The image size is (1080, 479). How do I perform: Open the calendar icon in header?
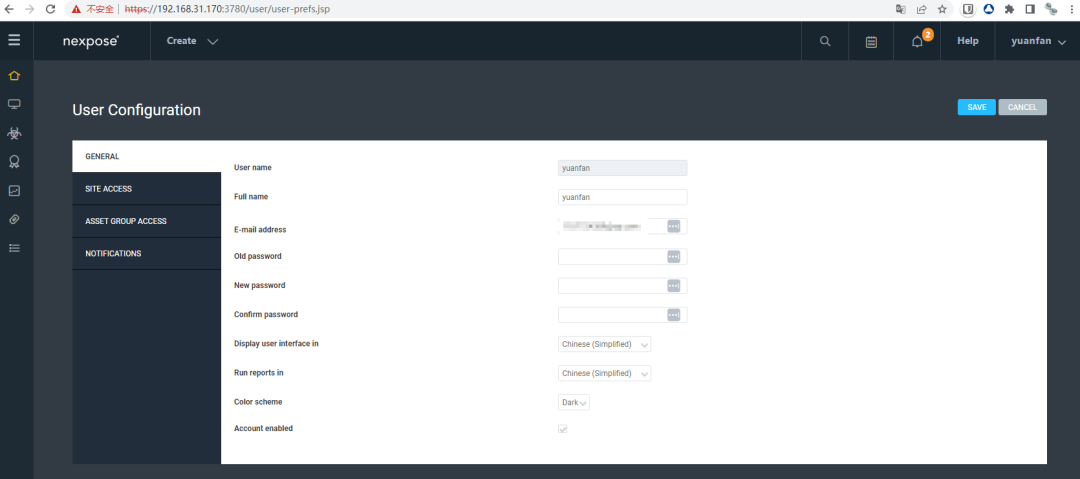[871, 41]
